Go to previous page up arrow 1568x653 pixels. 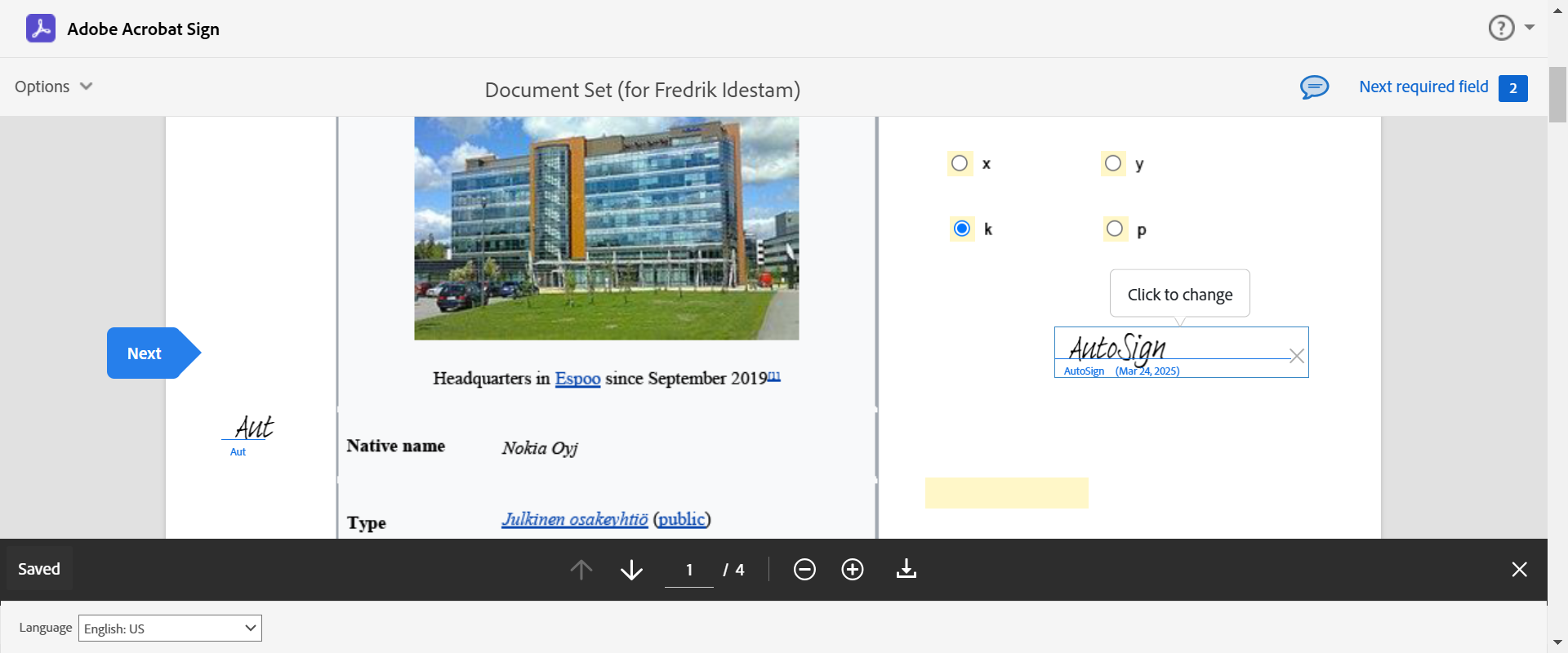click(581, 569)
